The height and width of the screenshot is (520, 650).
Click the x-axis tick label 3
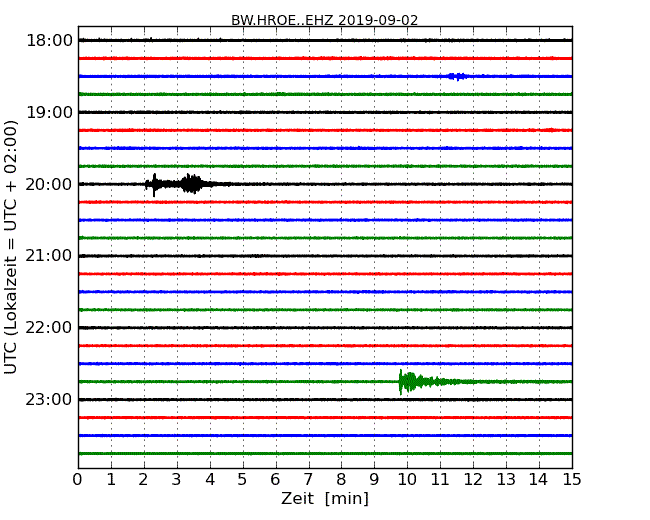click(x=177, y=479)
